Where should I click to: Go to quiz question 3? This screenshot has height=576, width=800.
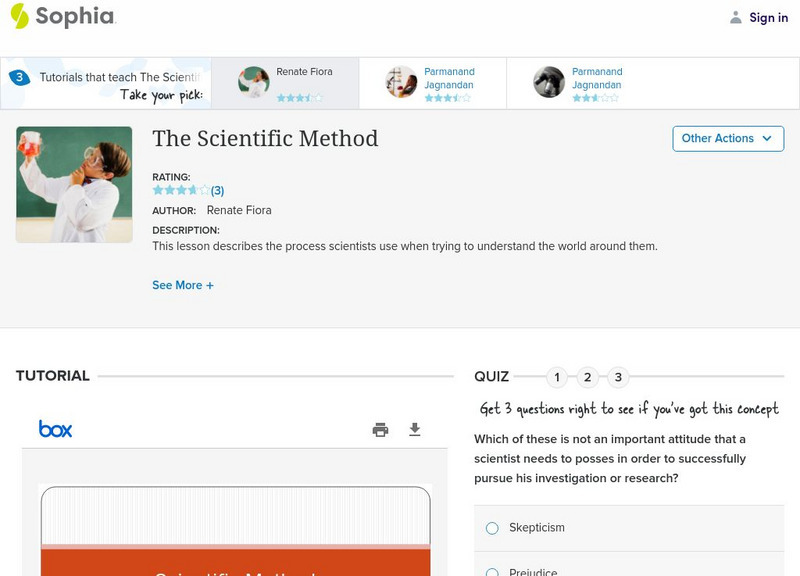[x=618, y=377]
